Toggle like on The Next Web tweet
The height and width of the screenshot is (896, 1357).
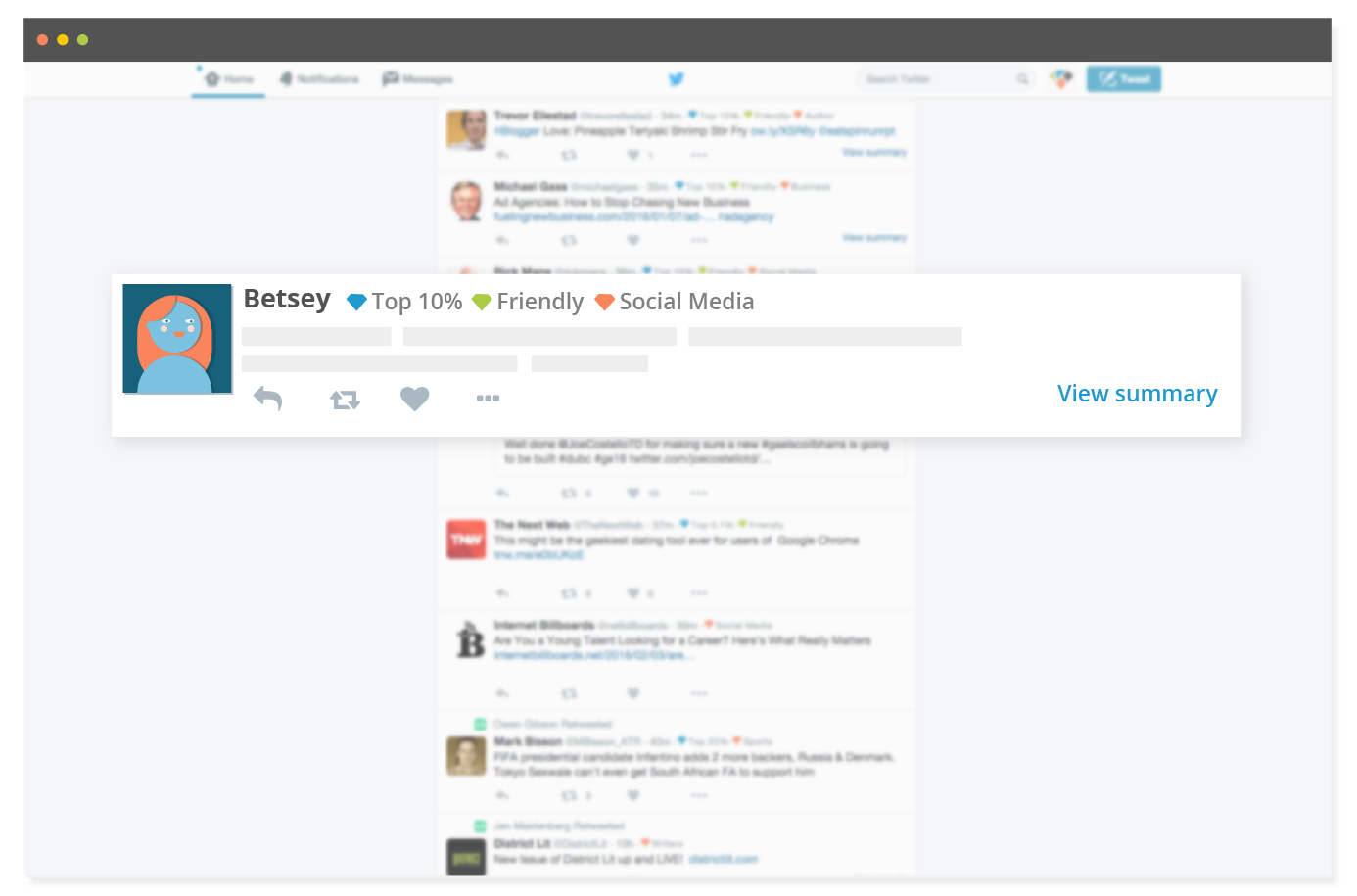tap(633, 592)
